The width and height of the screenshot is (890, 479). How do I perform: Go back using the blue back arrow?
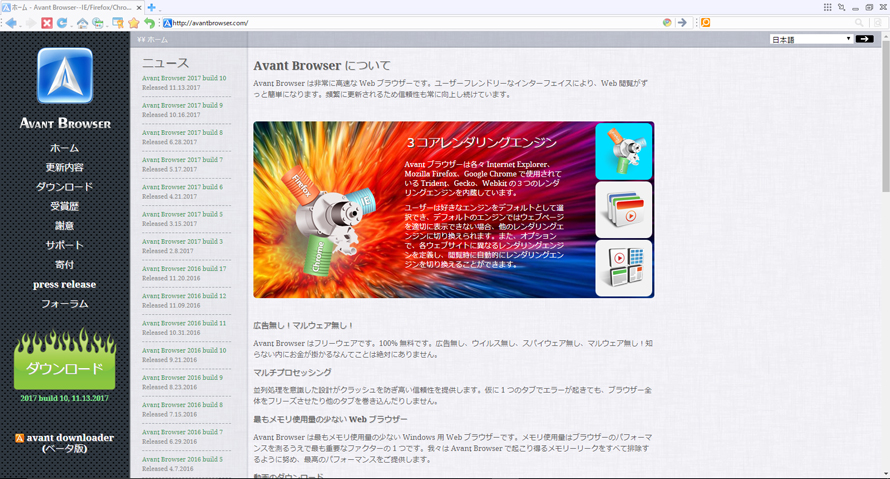click(11, 23)
